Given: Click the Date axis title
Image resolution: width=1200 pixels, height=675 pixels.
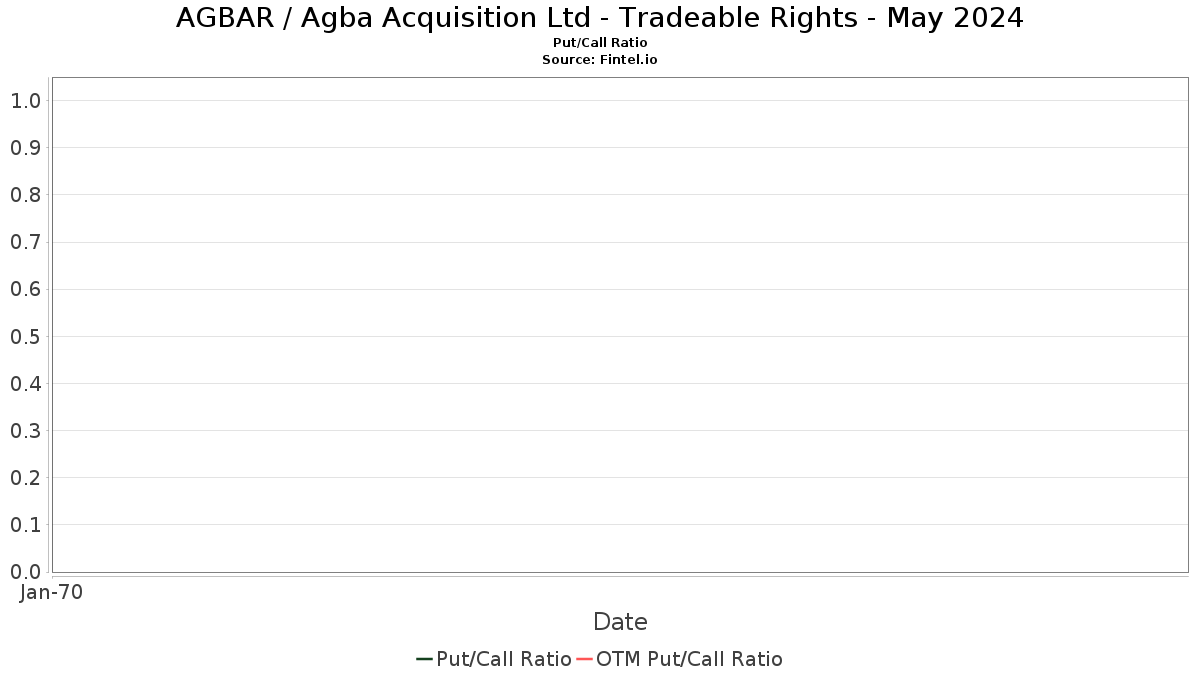Looking at the screenshot, I should (x=620, y=622).
